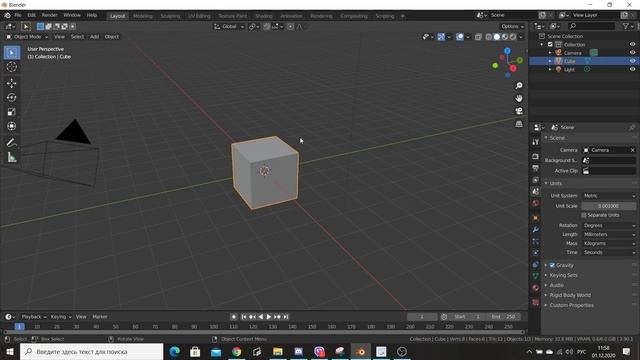Hide the Light via its eye icon
The height and width of the screenshot is (360, 640).
[632, 69]
